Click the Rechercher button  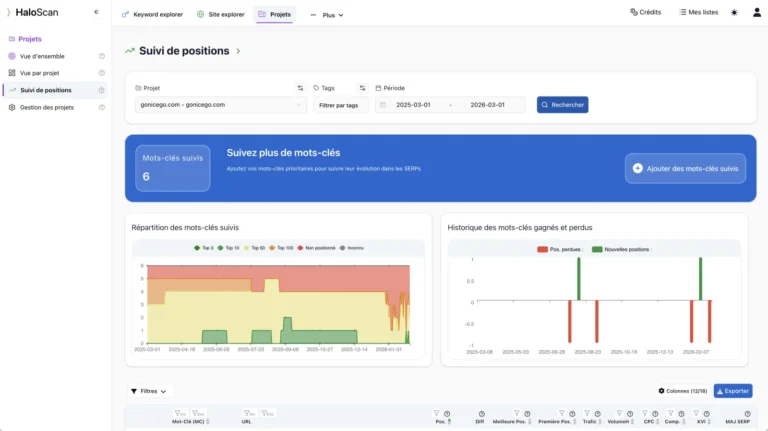562,105
